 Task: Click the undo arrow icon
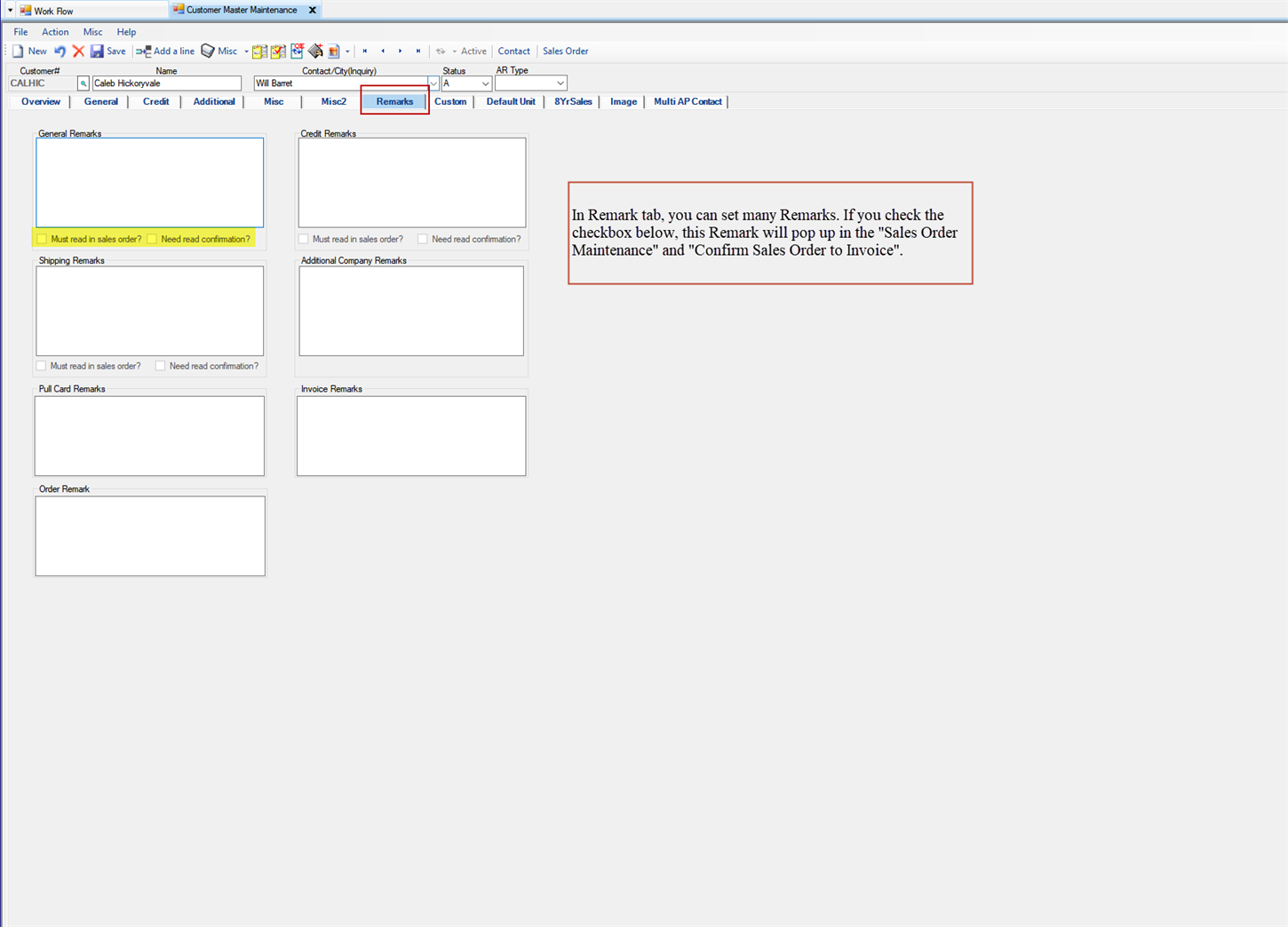coord(59,51)
